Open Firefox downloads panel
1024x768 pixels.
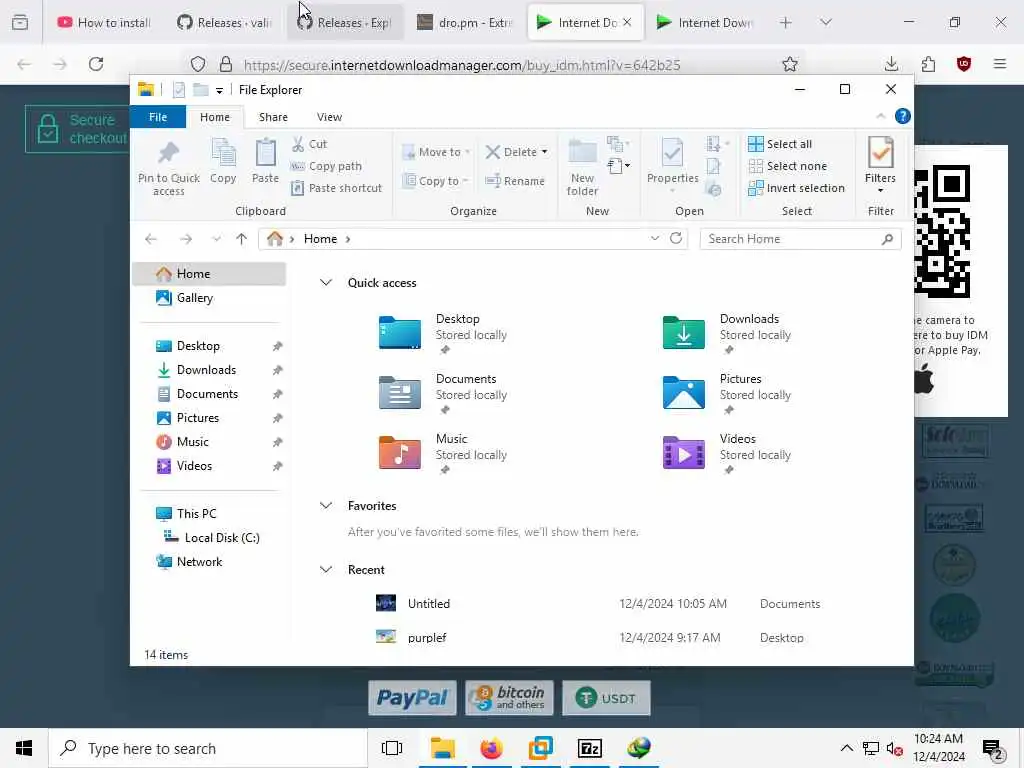[891, 64]
